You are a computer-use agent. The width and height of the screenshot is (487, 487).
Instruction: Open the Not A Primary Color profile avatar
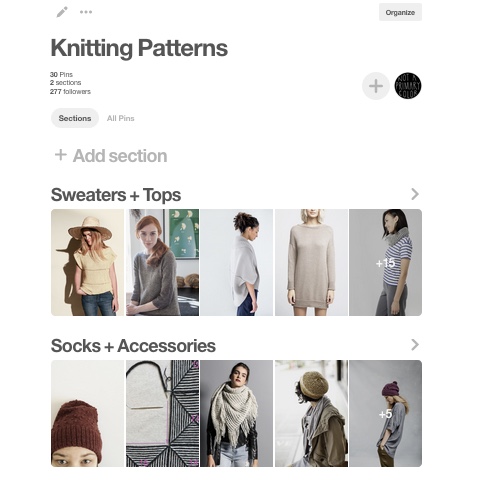coord(408,86)
